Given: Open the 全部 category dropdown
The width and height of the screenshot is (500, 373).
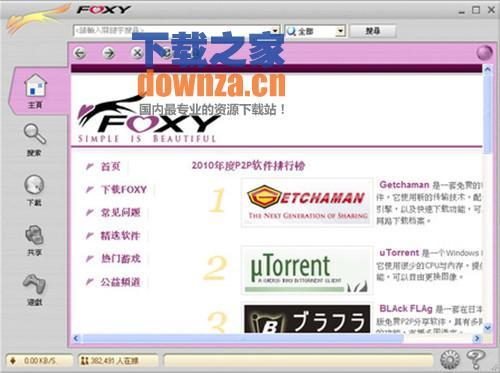Looking at the screenshot, I should (x=315, y=31).
